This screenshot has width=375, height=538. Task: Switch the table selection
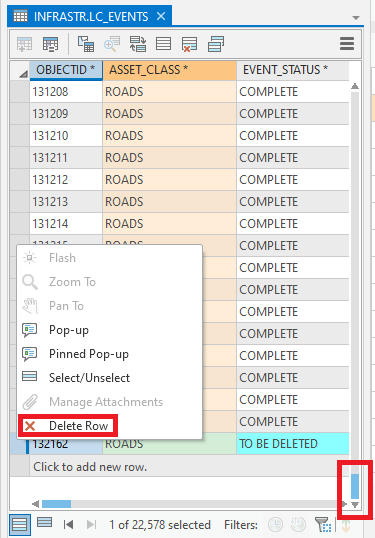138,44
